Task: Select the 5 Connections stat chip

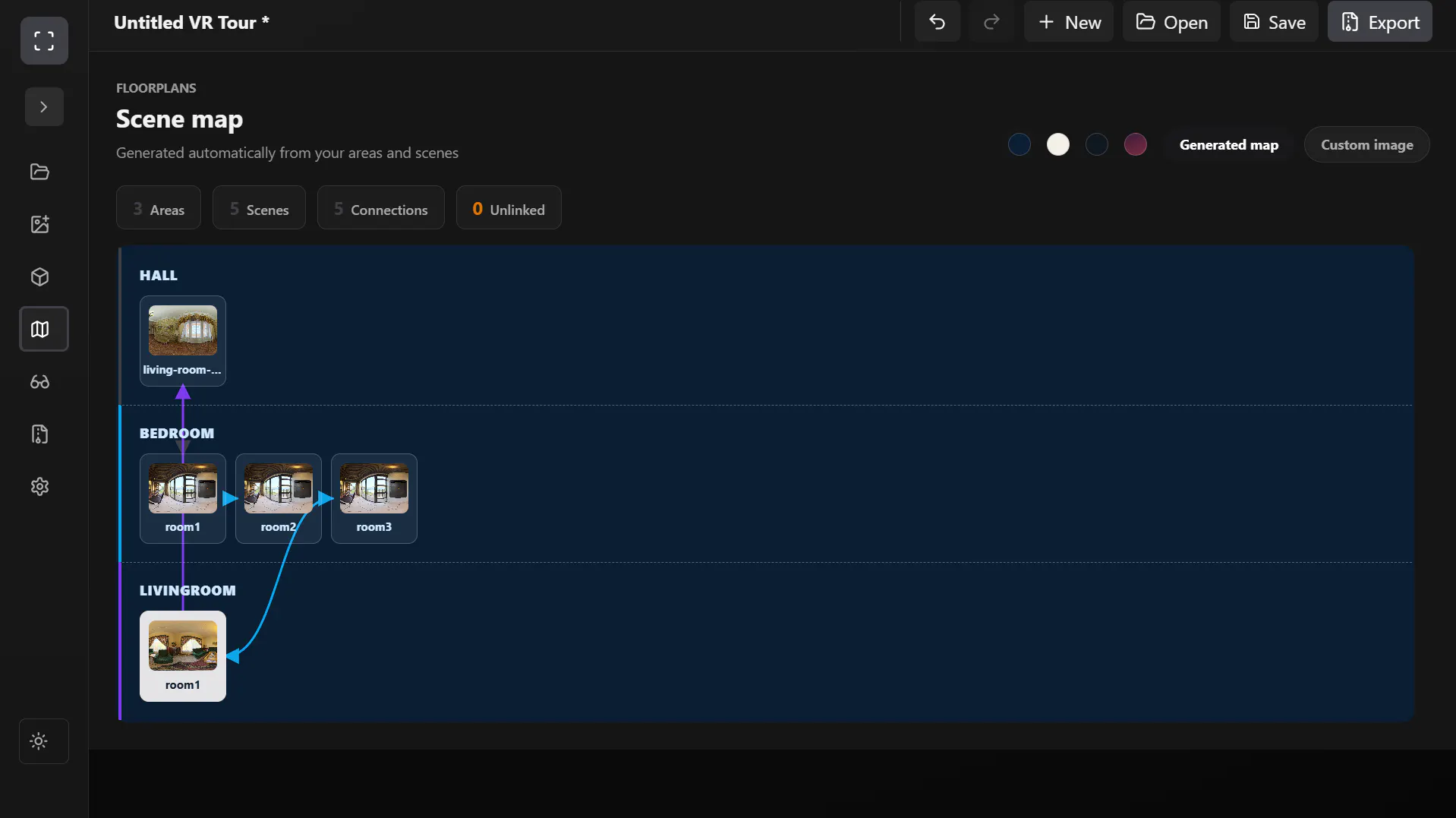Action: click(x=381, y=208)
